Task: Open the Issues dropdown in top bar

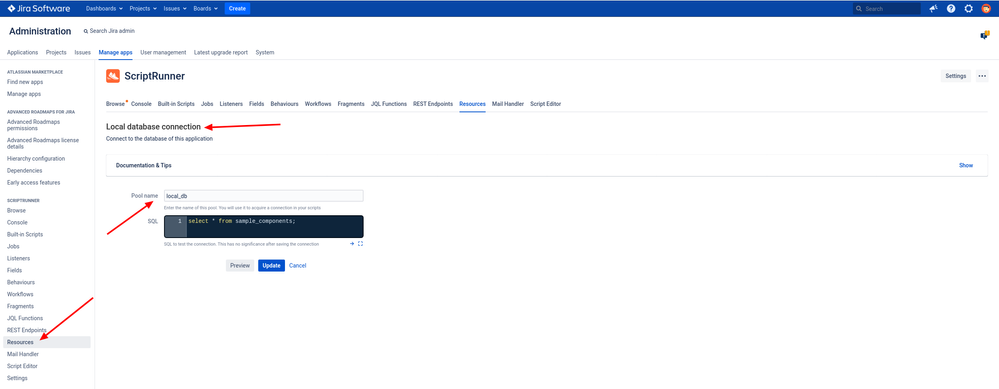Action: [x=175, y=9]
